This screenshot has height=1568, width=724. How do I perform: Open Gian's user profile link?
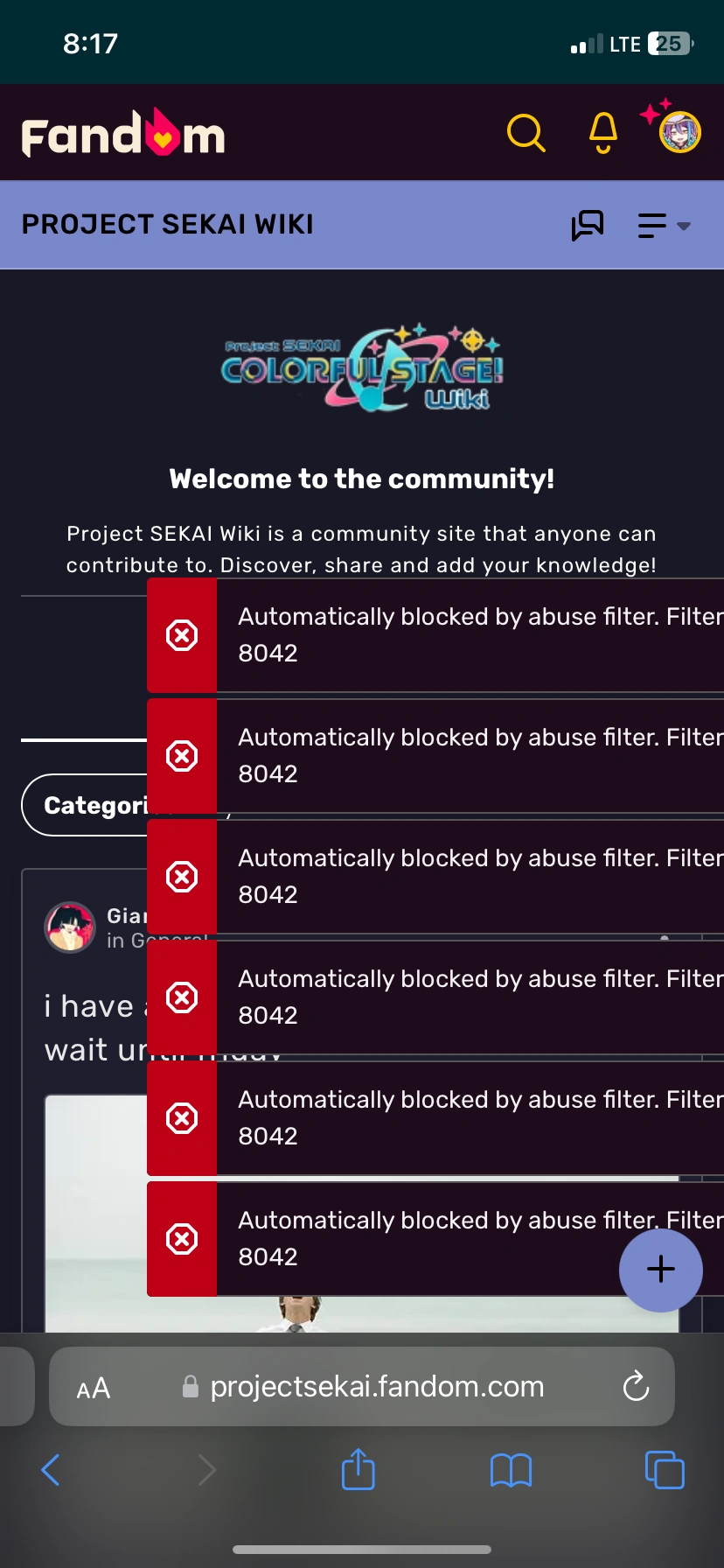click(127, 916)
